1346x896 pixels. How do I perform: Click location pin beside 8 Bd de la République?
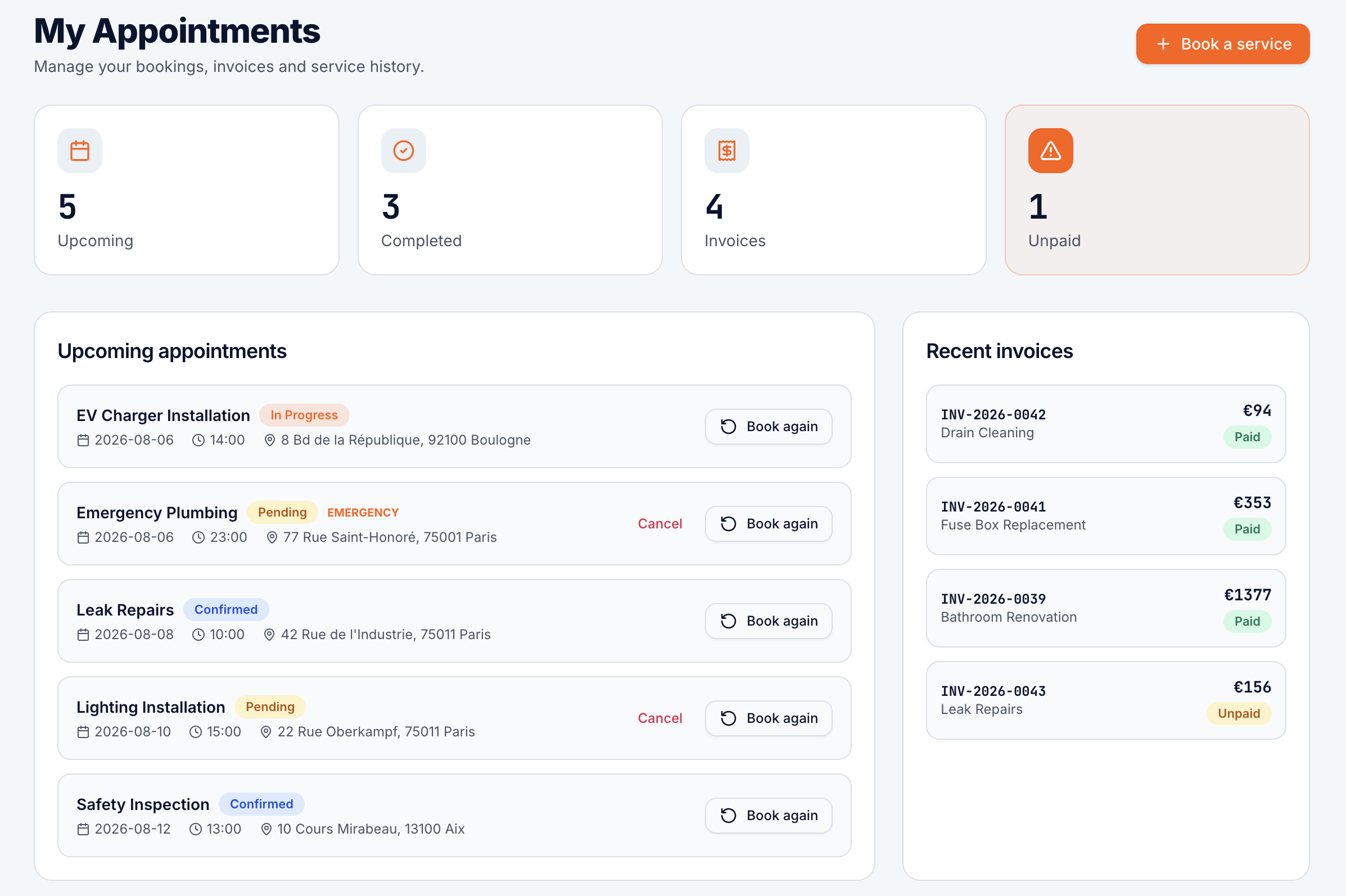[270, 440]
